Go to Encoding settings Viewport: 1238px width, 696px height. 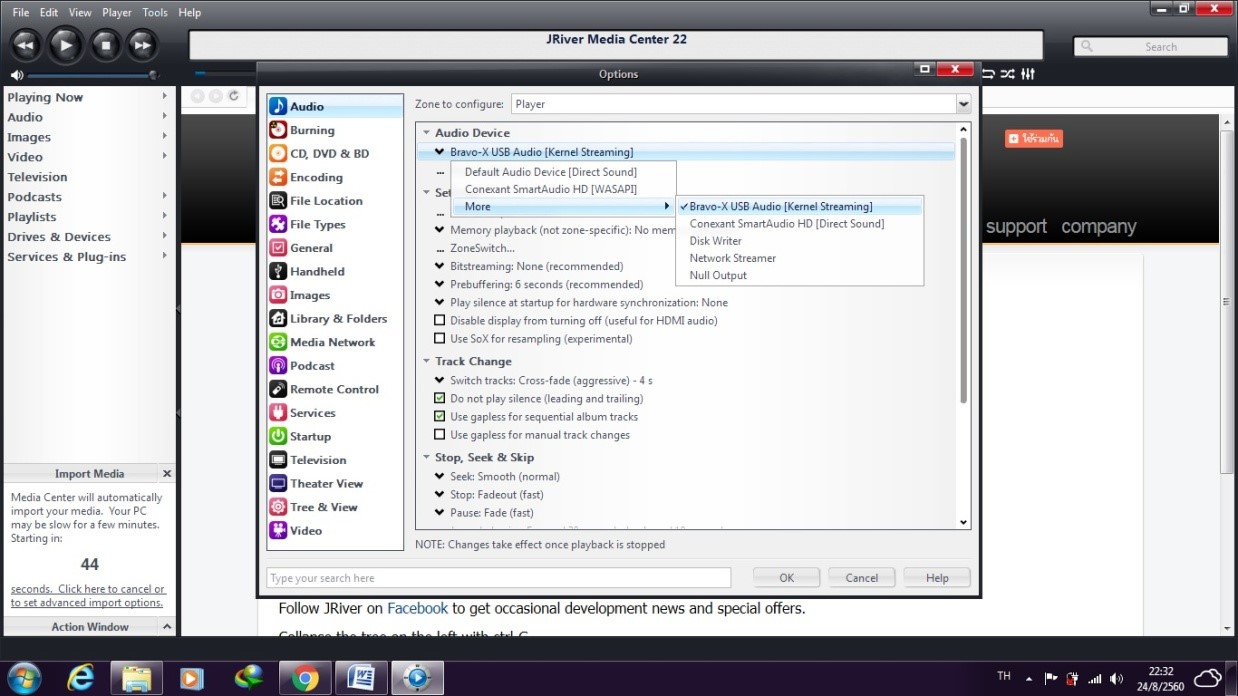click(335, 177)
